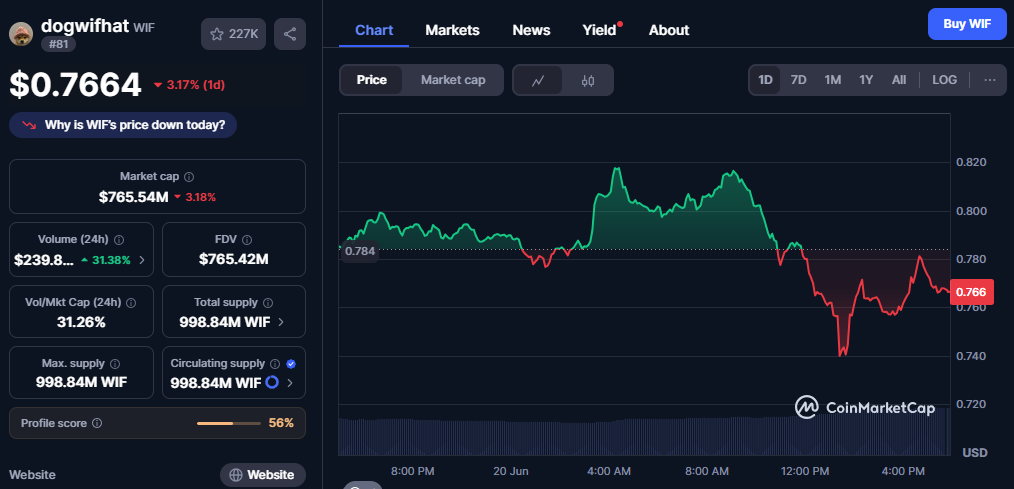1014x489 pixels.
Task: Show FDV info icon
Action: 246,240
